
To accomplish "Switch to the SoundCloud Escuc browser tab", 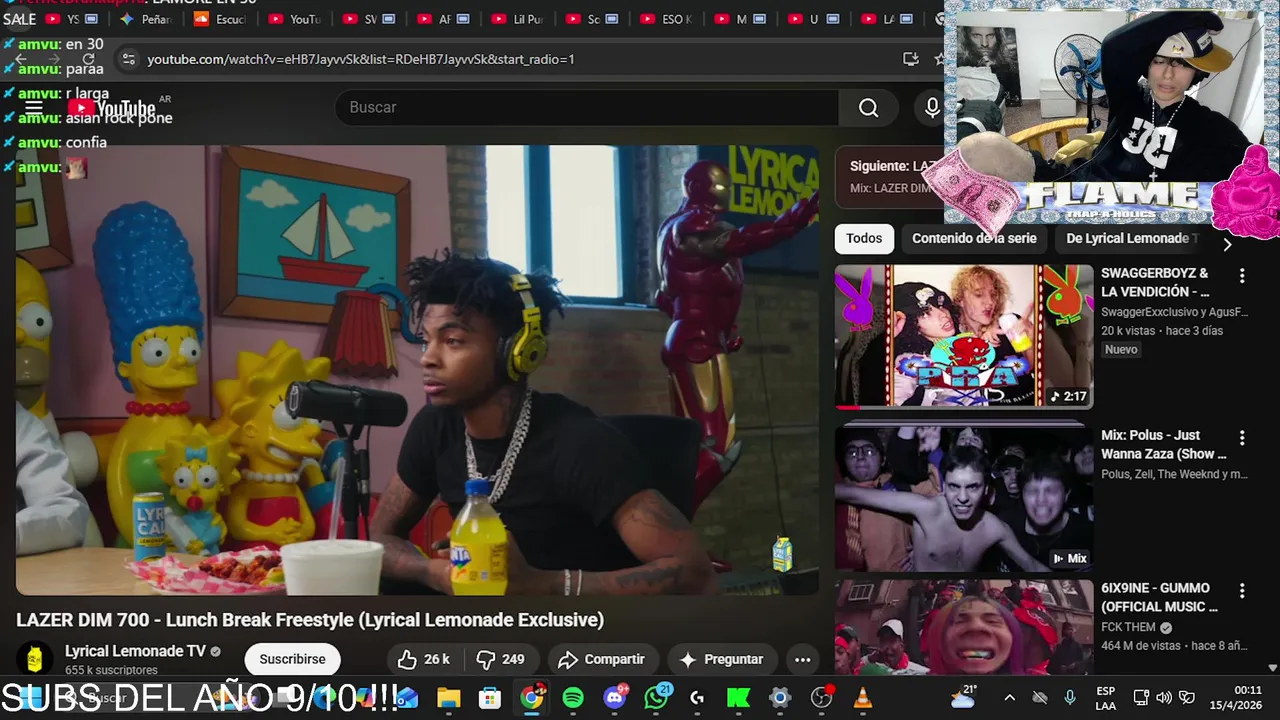I will point(220,19).
